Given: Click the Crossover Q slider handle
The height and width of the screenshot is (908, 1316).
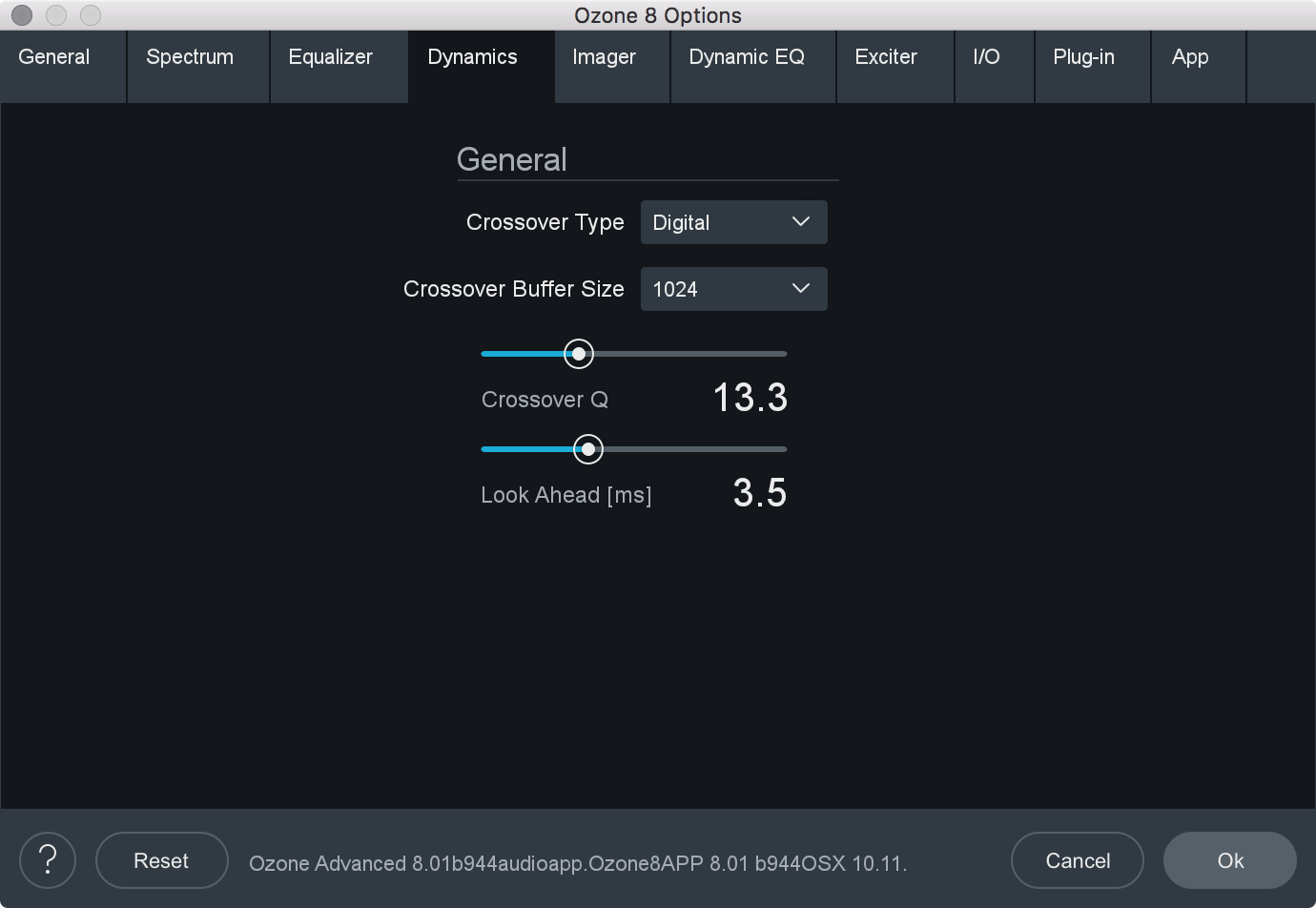Looking at the screenshot, I should point(578,354).
